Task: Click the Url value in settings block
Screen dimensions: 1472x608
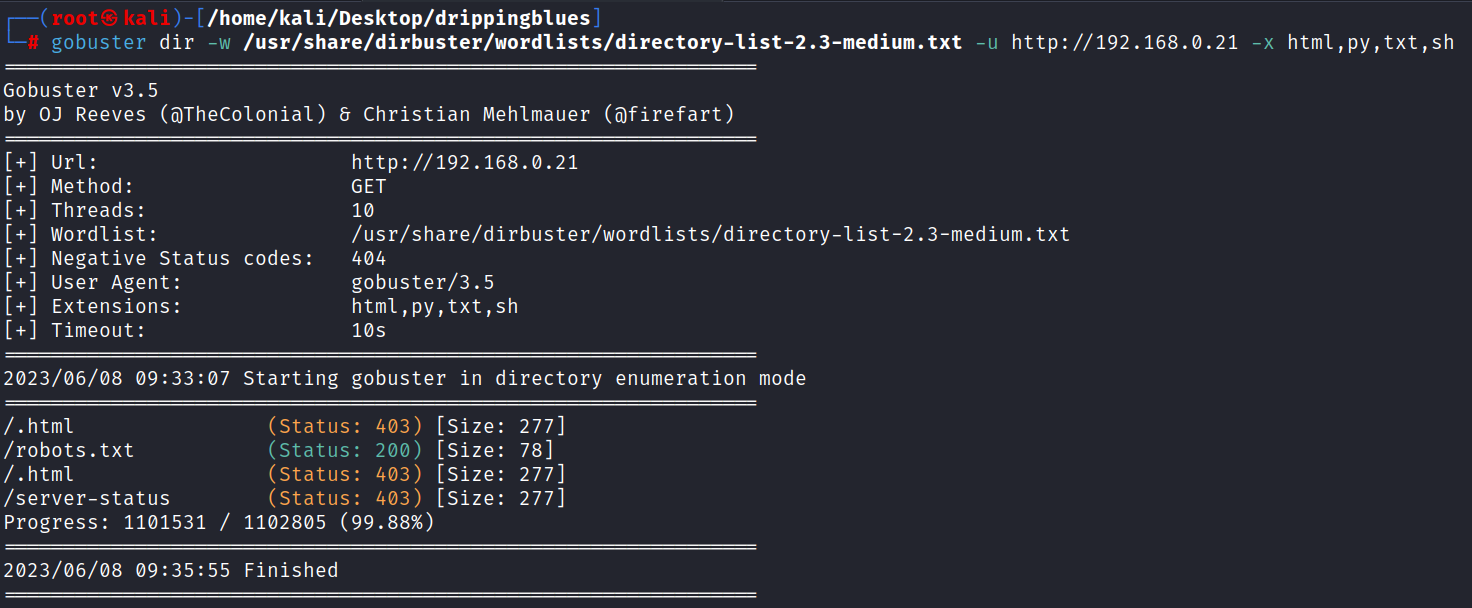Action: pyautogui.click(x=465, y=163)
